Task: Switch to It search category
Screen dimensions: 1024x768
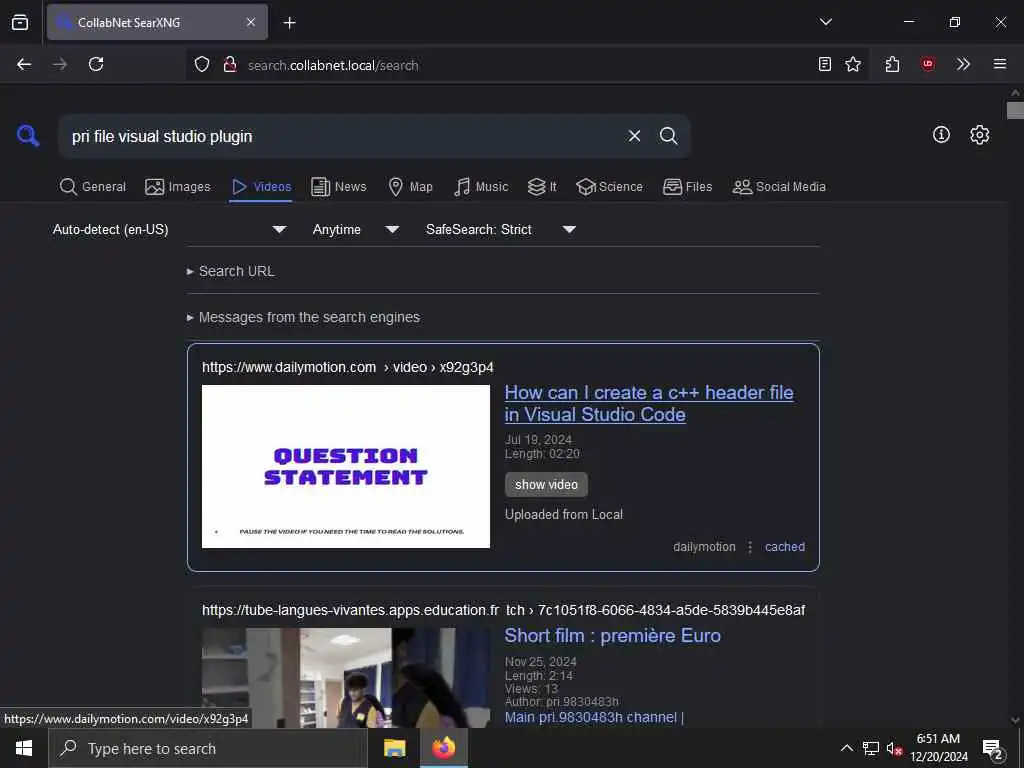Action: click(542, 187)
